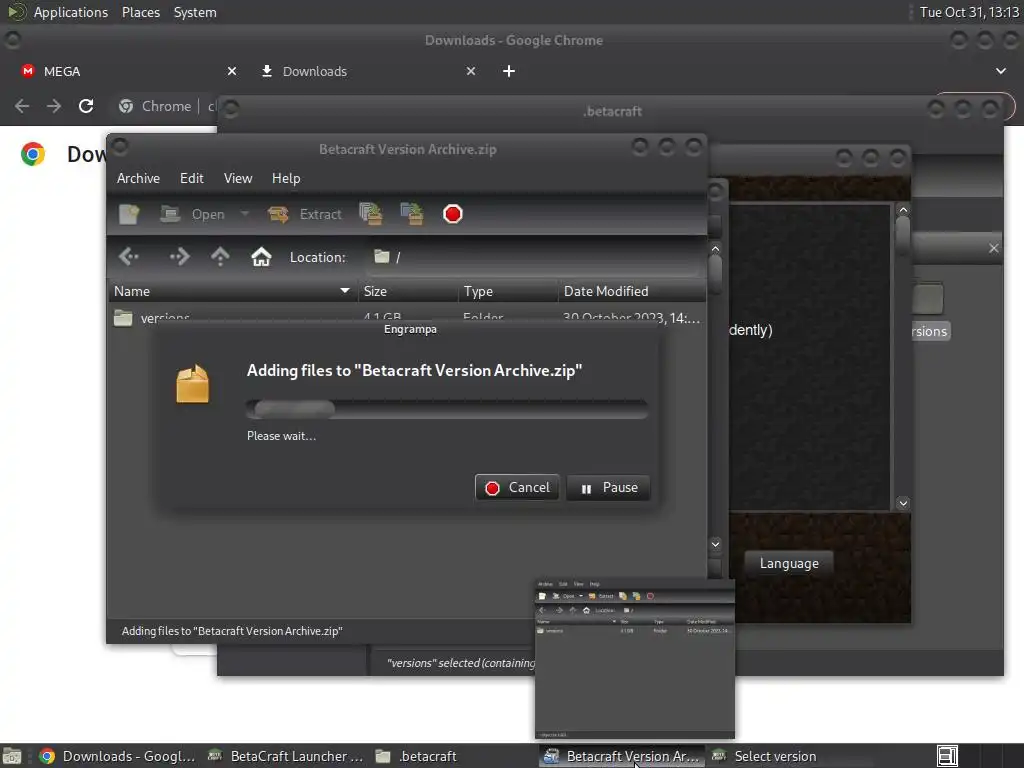The height and width of the screenshot is (768, 1024).
Task: Click the MEGA favicon on the tab
Action: [x=27, y=71]
